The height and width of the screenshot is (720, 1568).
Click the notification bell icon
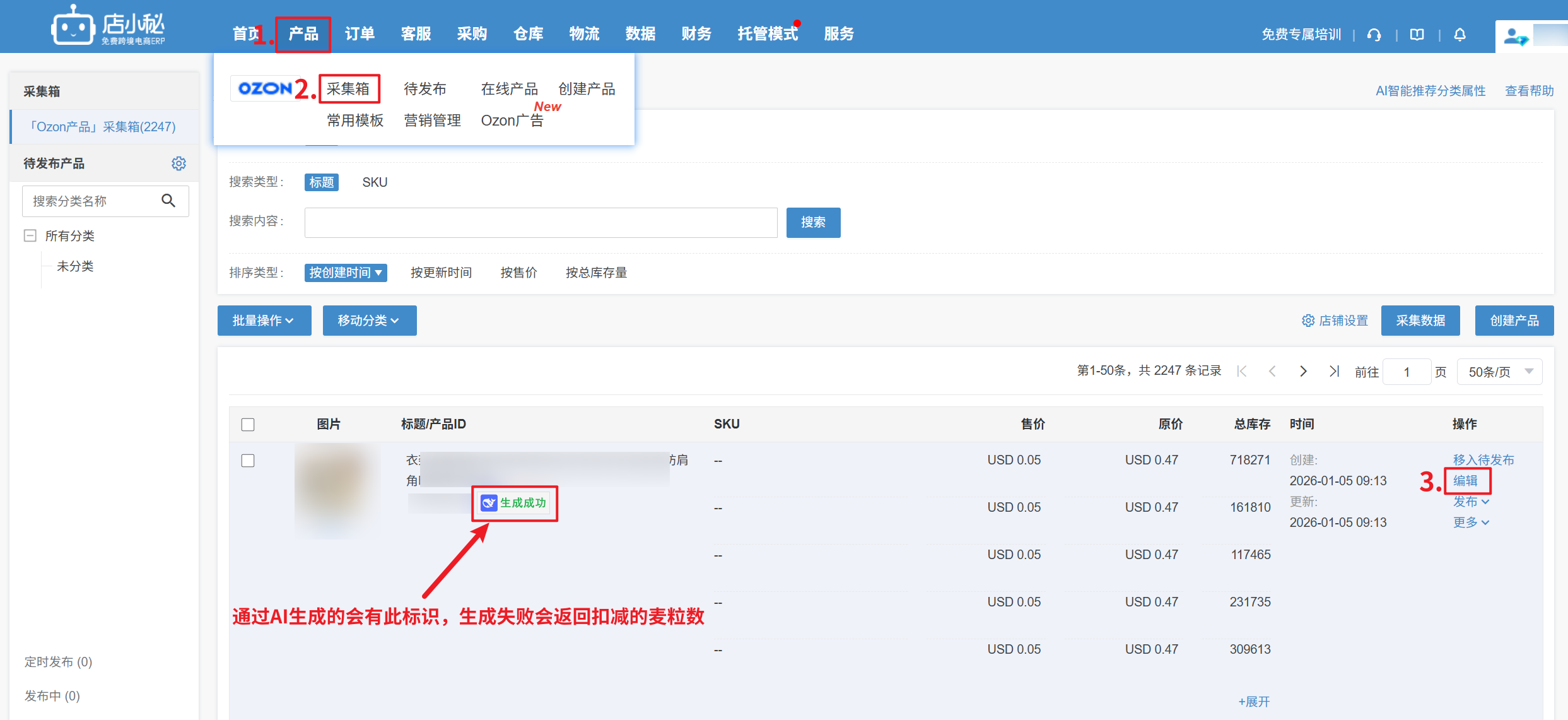[1460, 35]
